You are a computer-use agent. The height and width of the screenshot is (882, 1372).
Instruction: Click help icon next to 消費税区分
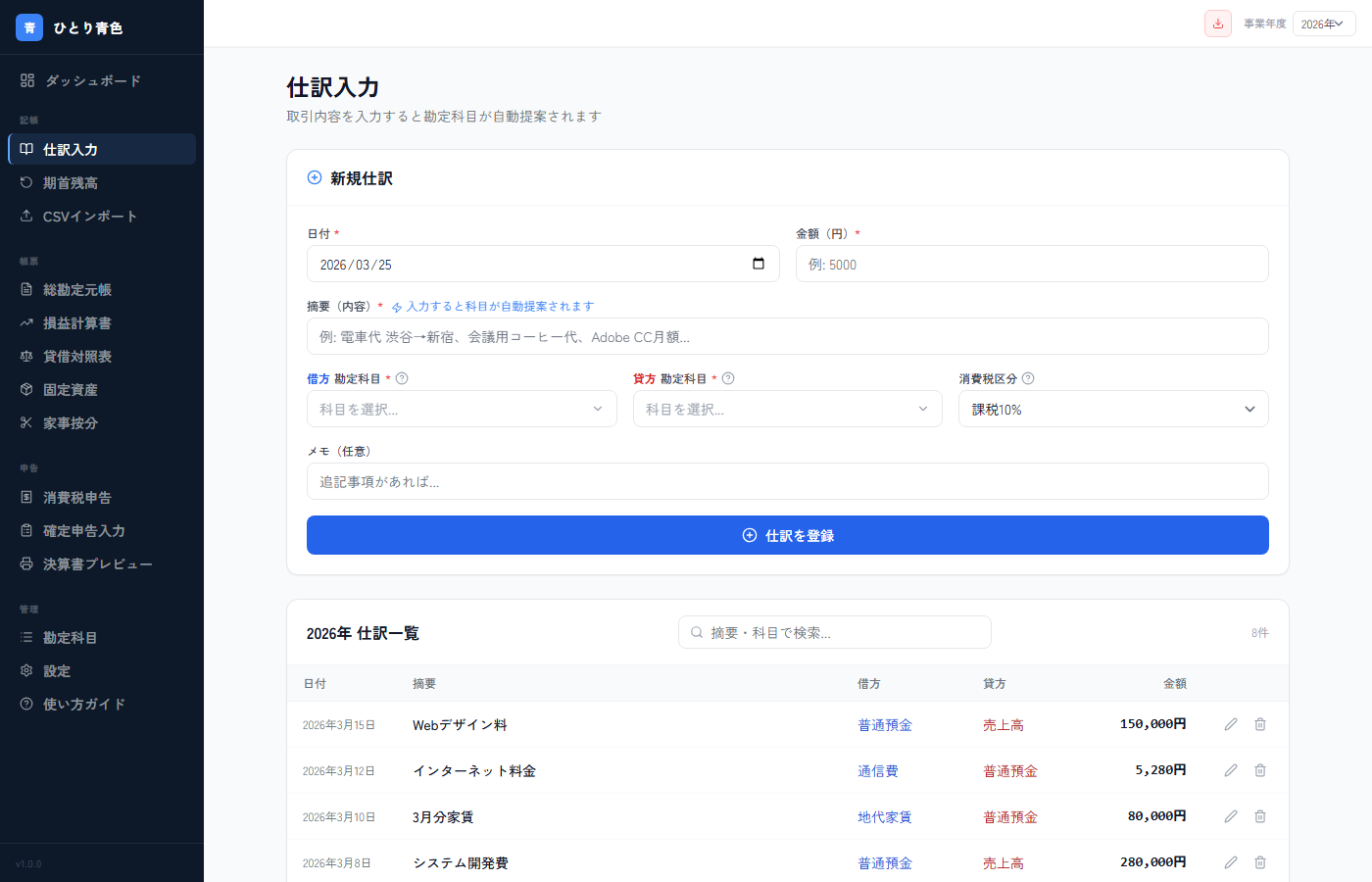pos(1028,378)
